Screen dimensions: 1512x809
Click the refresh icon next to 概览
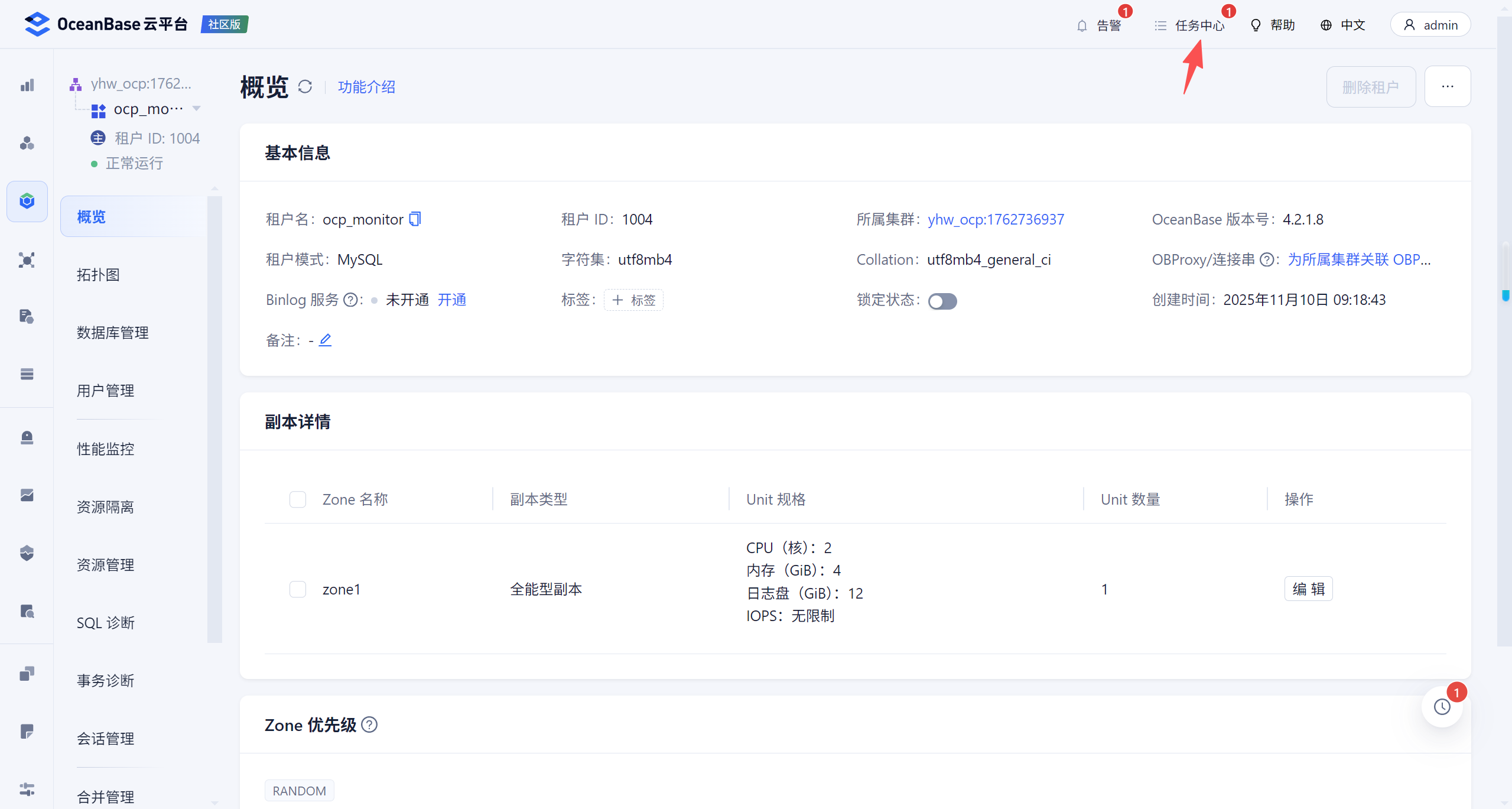[x=305, y=87]
